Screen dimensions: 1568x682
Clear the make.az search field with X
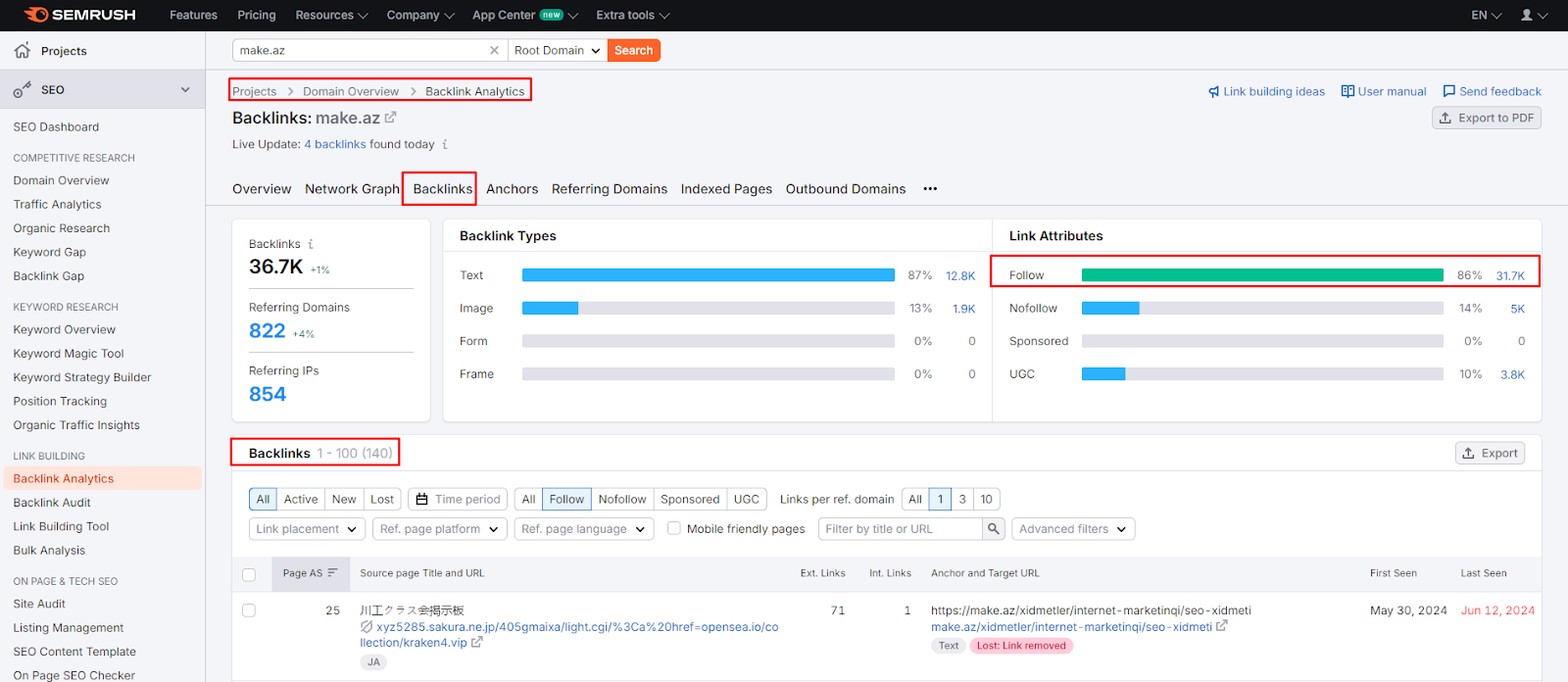point(494,50)
